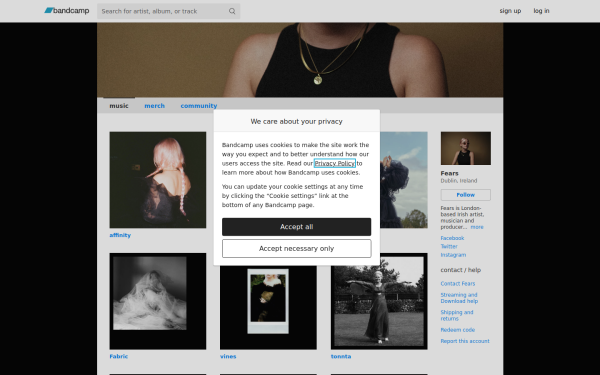Click the Dublin, Ireland location text
Image resolution: width=600 pixels, height=375 pixels.
click(459, 181)
